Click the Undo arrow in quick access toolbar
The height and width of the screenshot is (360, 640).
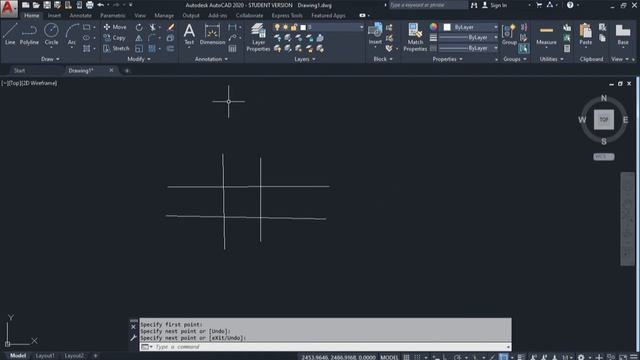100,5
